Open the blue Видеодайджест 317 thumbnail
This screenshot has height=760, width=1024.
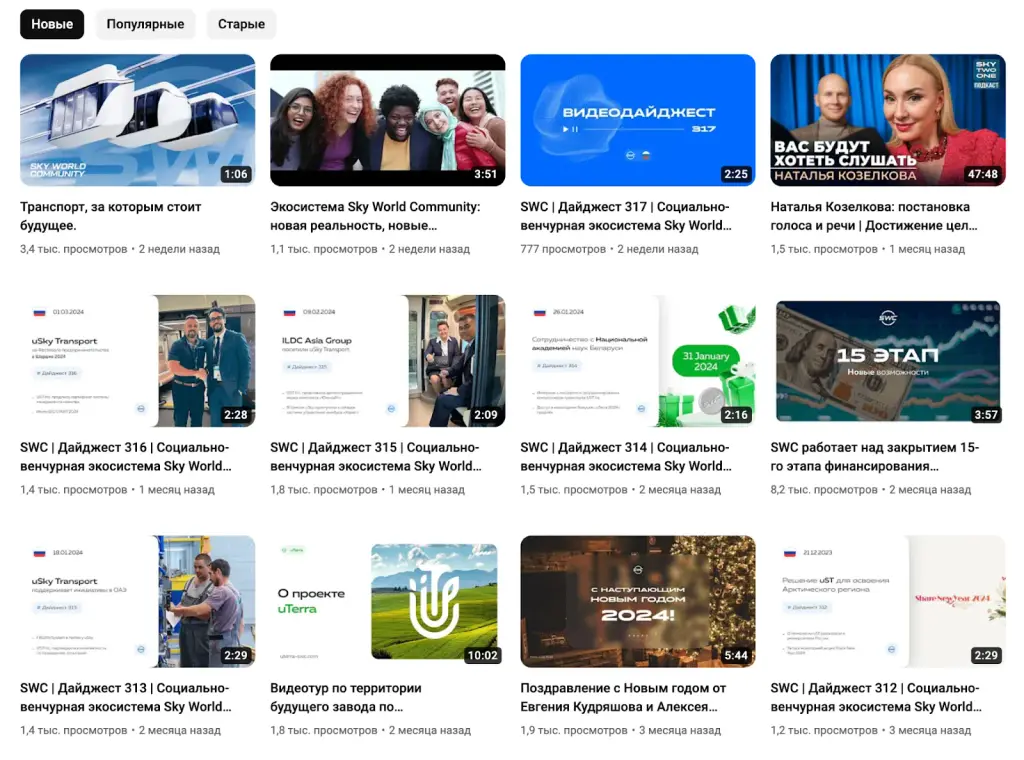click(x=638, y=120)
